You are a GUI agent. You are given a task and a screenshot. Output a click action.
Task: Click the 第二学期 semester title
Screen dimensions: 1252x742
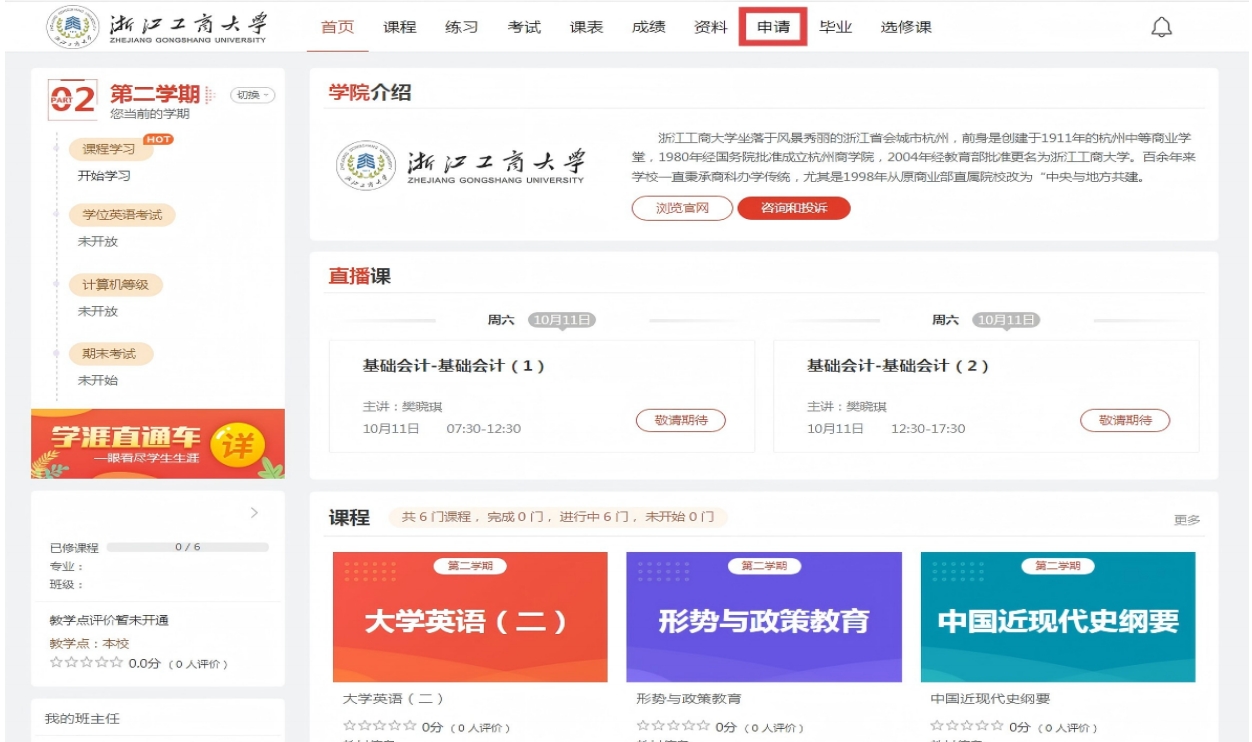[155, 94]
